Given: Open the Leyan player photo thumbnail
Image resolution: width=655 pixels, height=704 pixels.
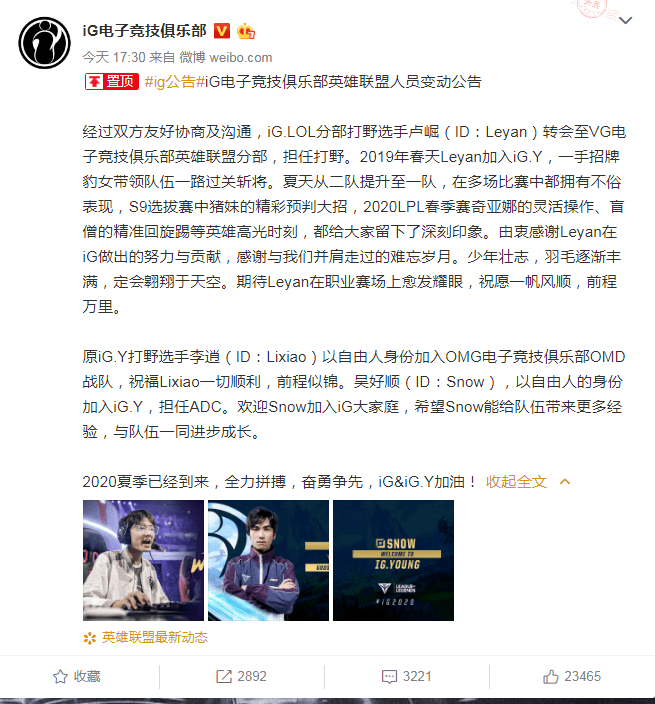Looking at the screenshot, I should click(x=143, y=560).
